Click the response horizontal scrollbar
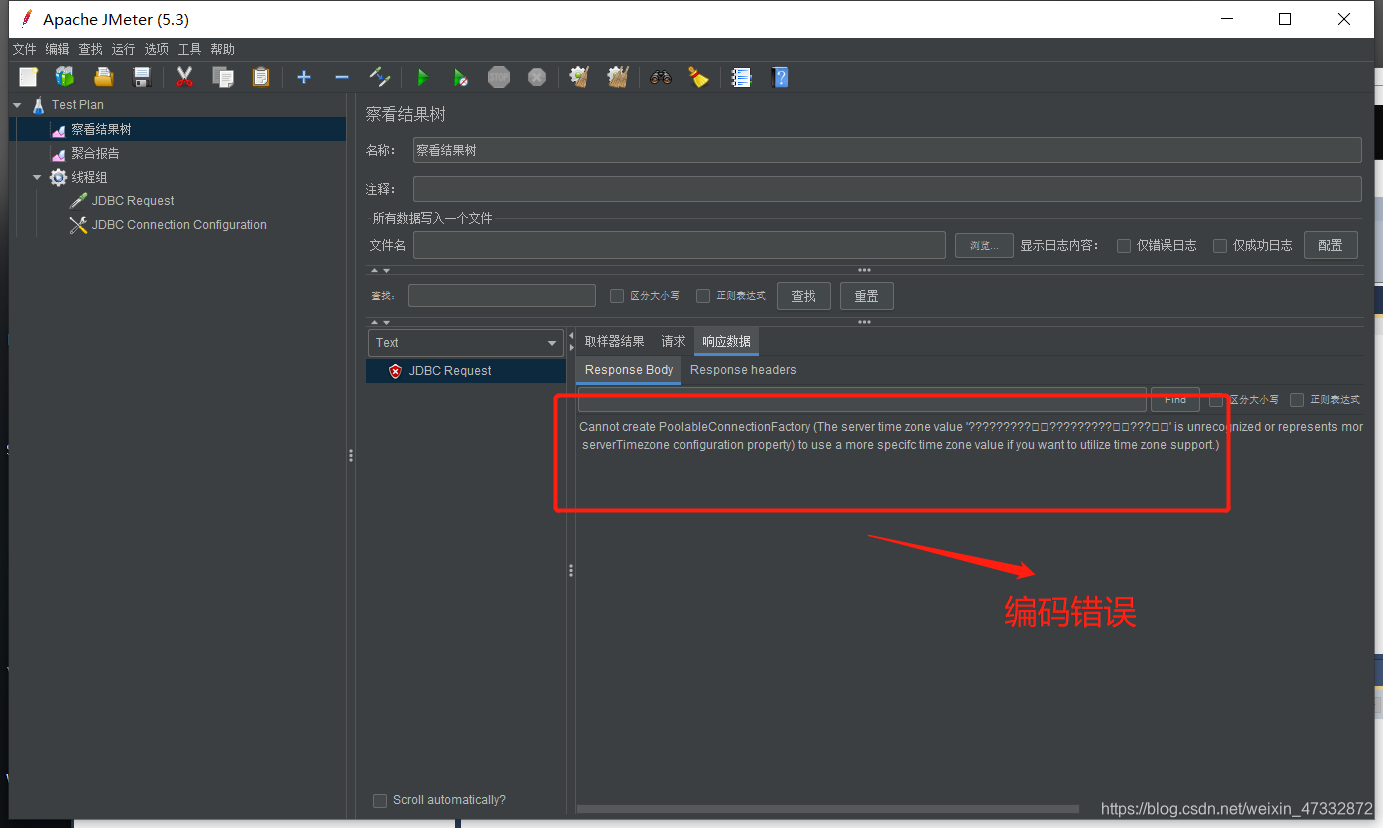The width and height of the screenshot is (1383, 828). pyautogui.click(x=828, y=809)
